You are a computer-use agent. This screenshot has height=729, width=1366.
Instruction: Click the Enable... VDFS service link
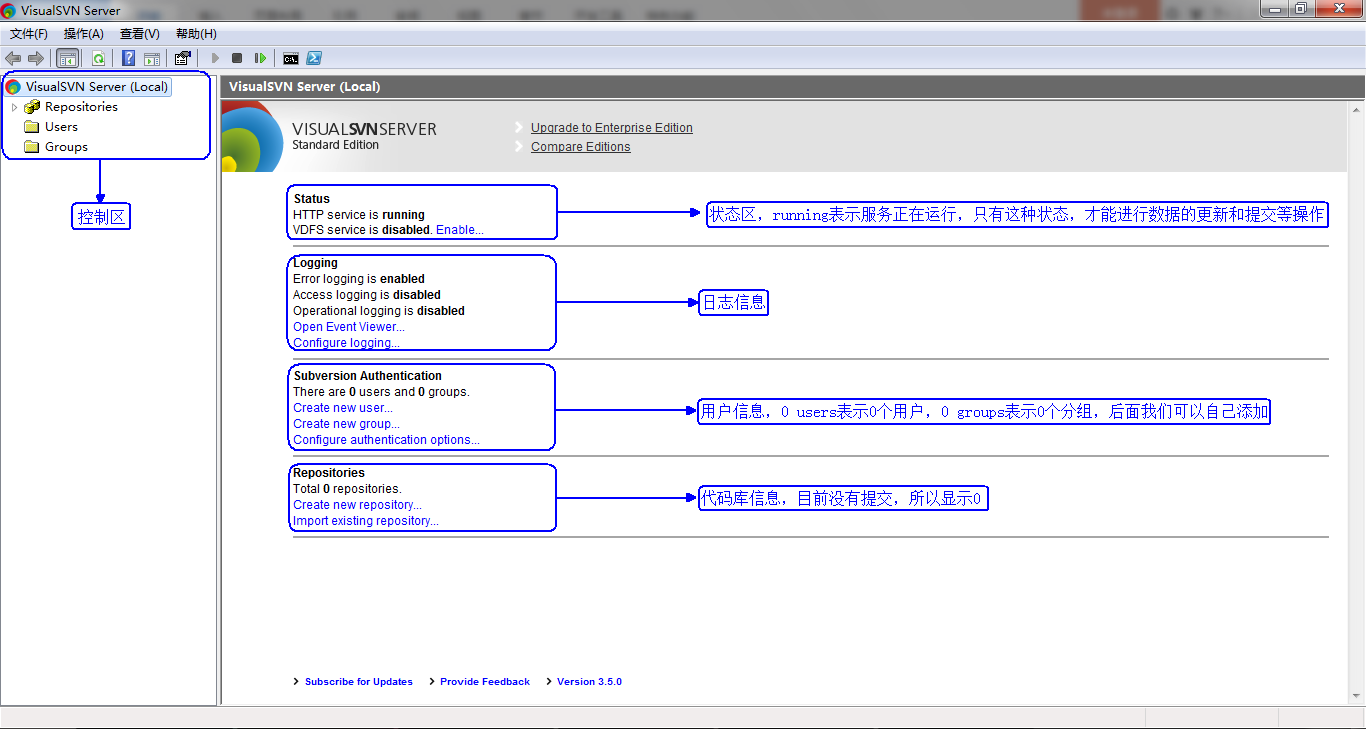pos(460,230)
